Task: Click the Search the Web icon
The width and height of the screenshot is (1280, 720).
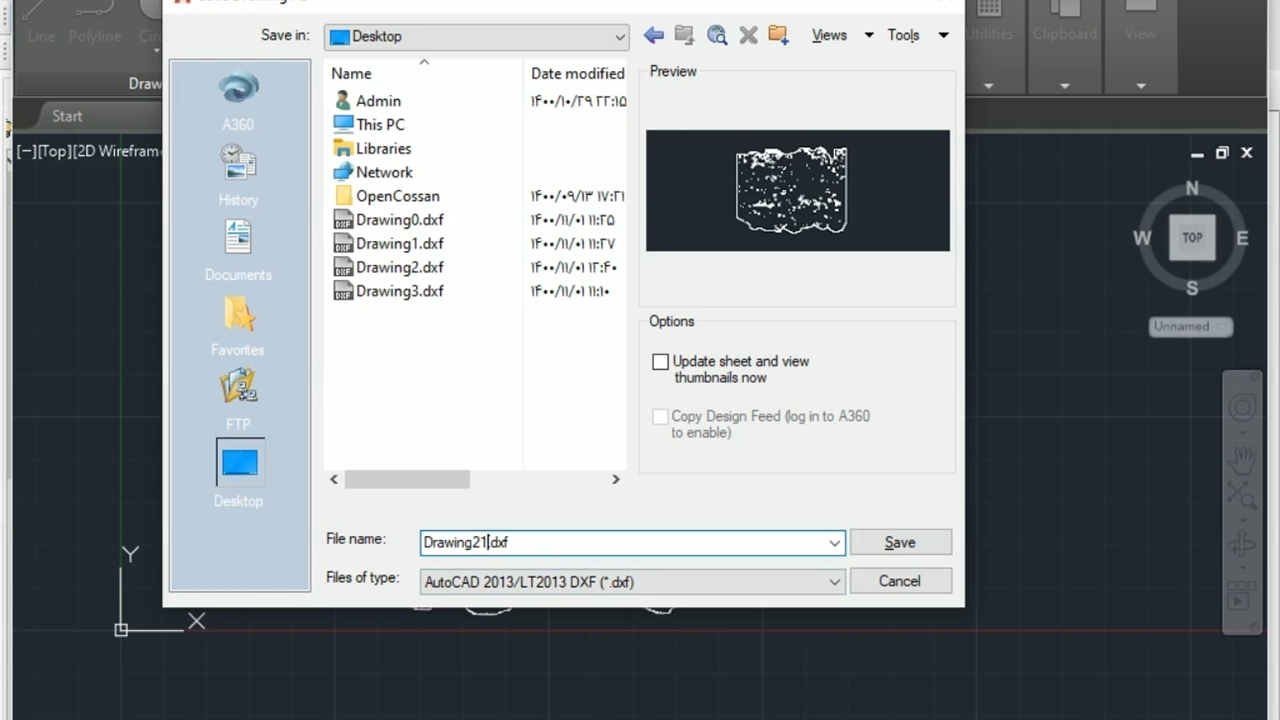Action: click(717, 36)
